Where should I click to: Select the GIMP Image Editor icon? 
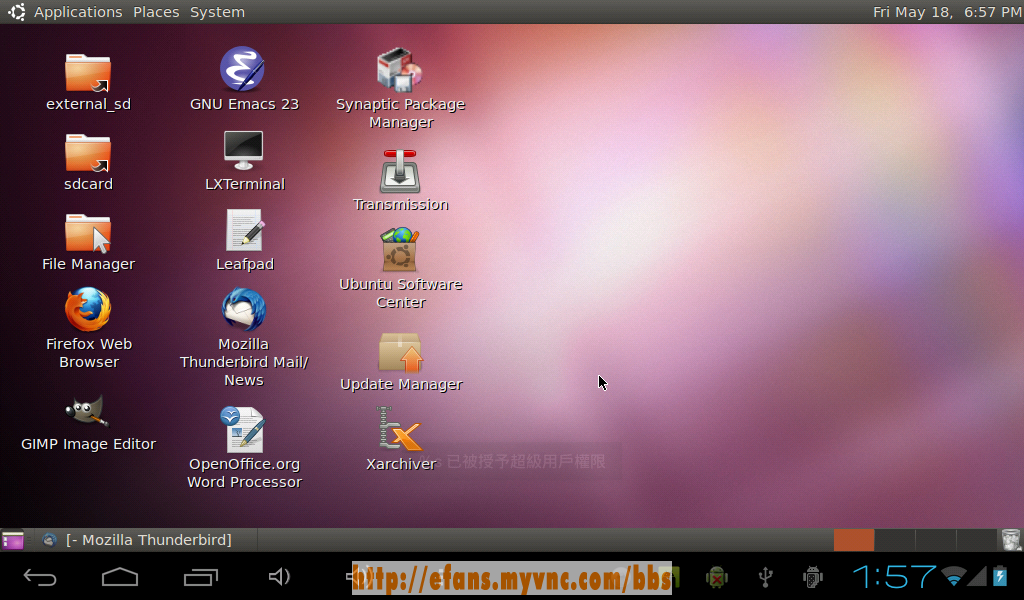pos(87,411)
